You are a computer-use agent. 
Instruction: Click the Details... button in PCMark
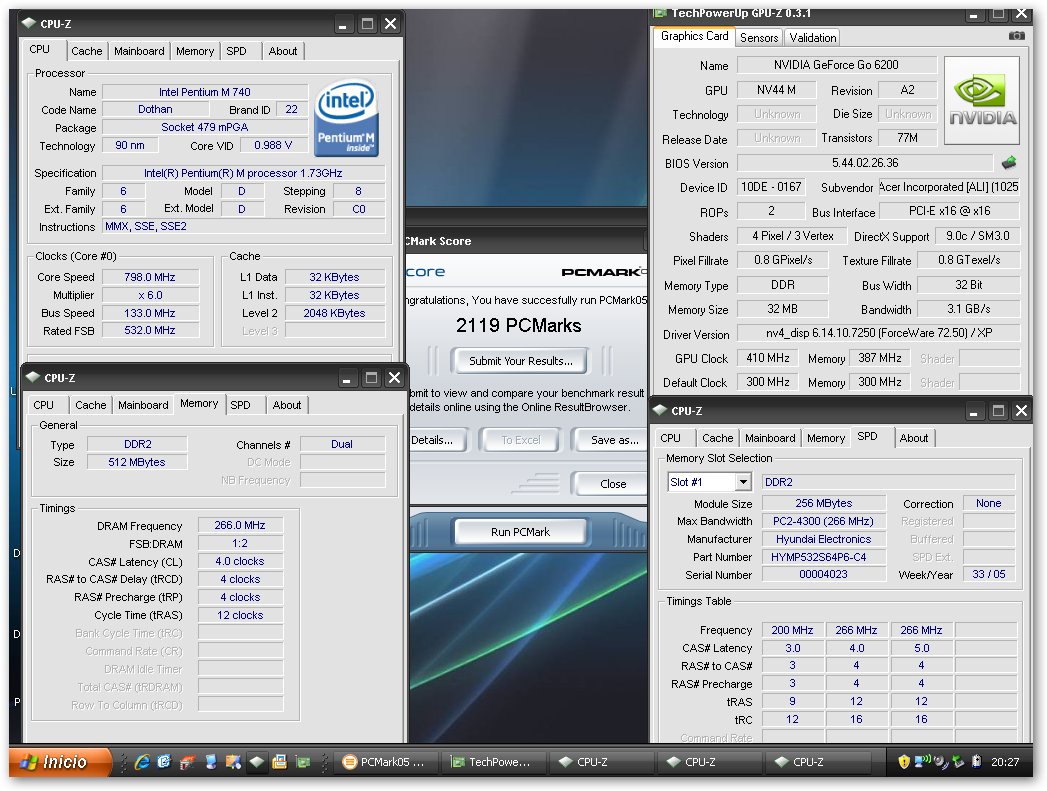click(x=435, y=440)
